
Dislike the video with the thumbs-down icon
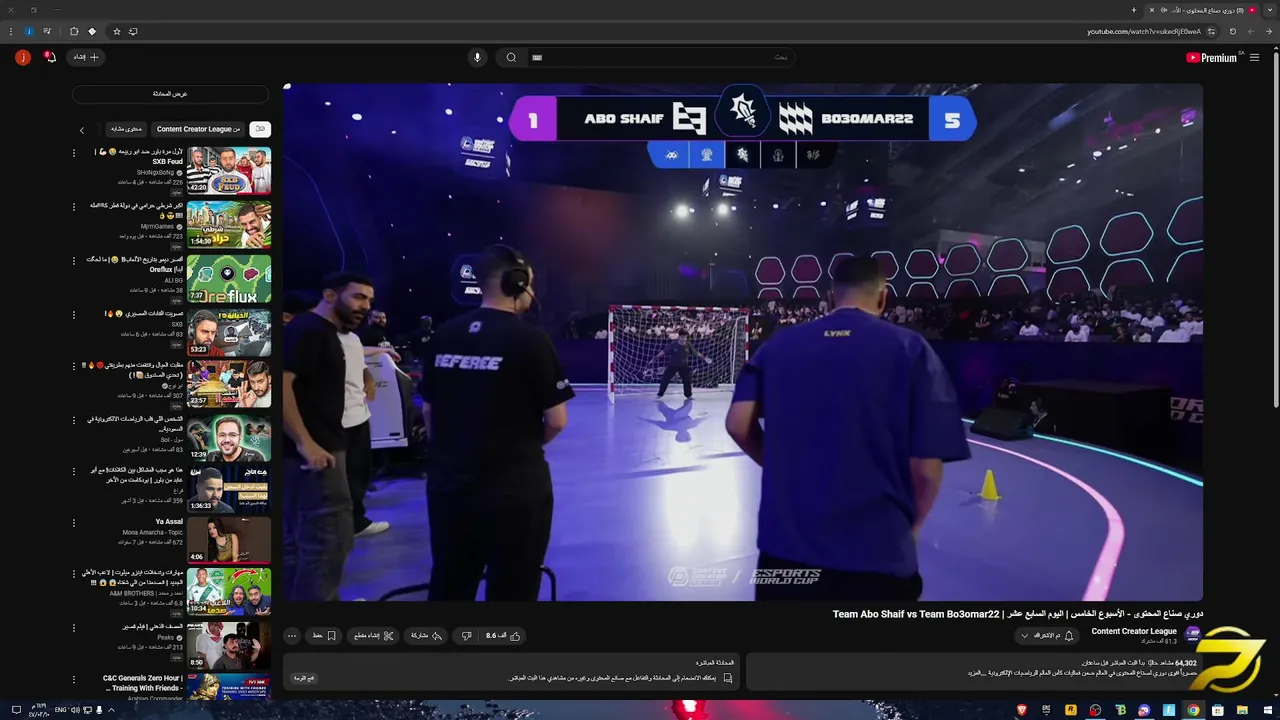pos(466,636)
